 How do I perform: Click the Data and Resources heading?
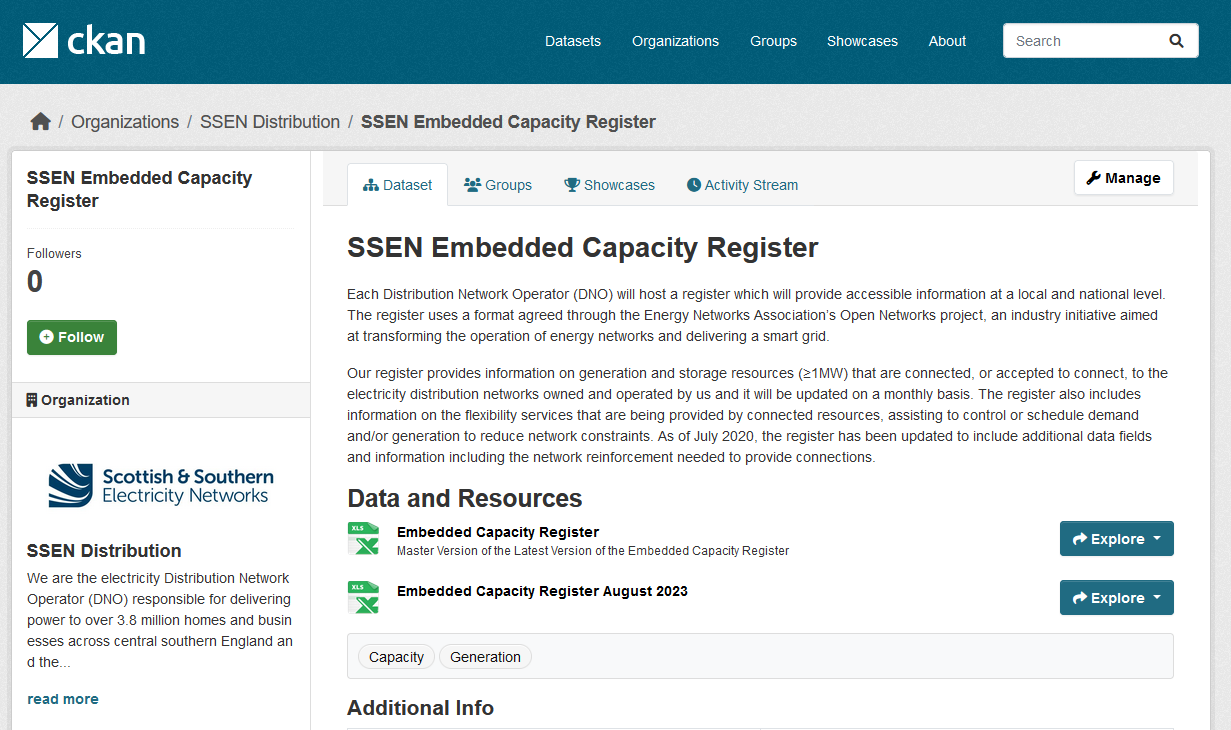point(465,498)
